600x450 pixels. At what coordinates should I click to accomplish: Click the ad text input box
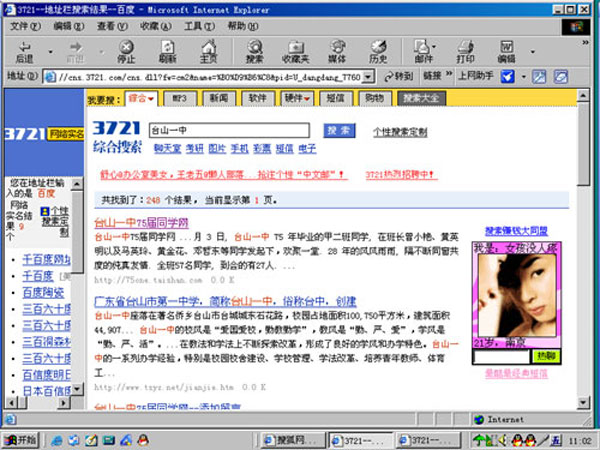coord(501,357)
